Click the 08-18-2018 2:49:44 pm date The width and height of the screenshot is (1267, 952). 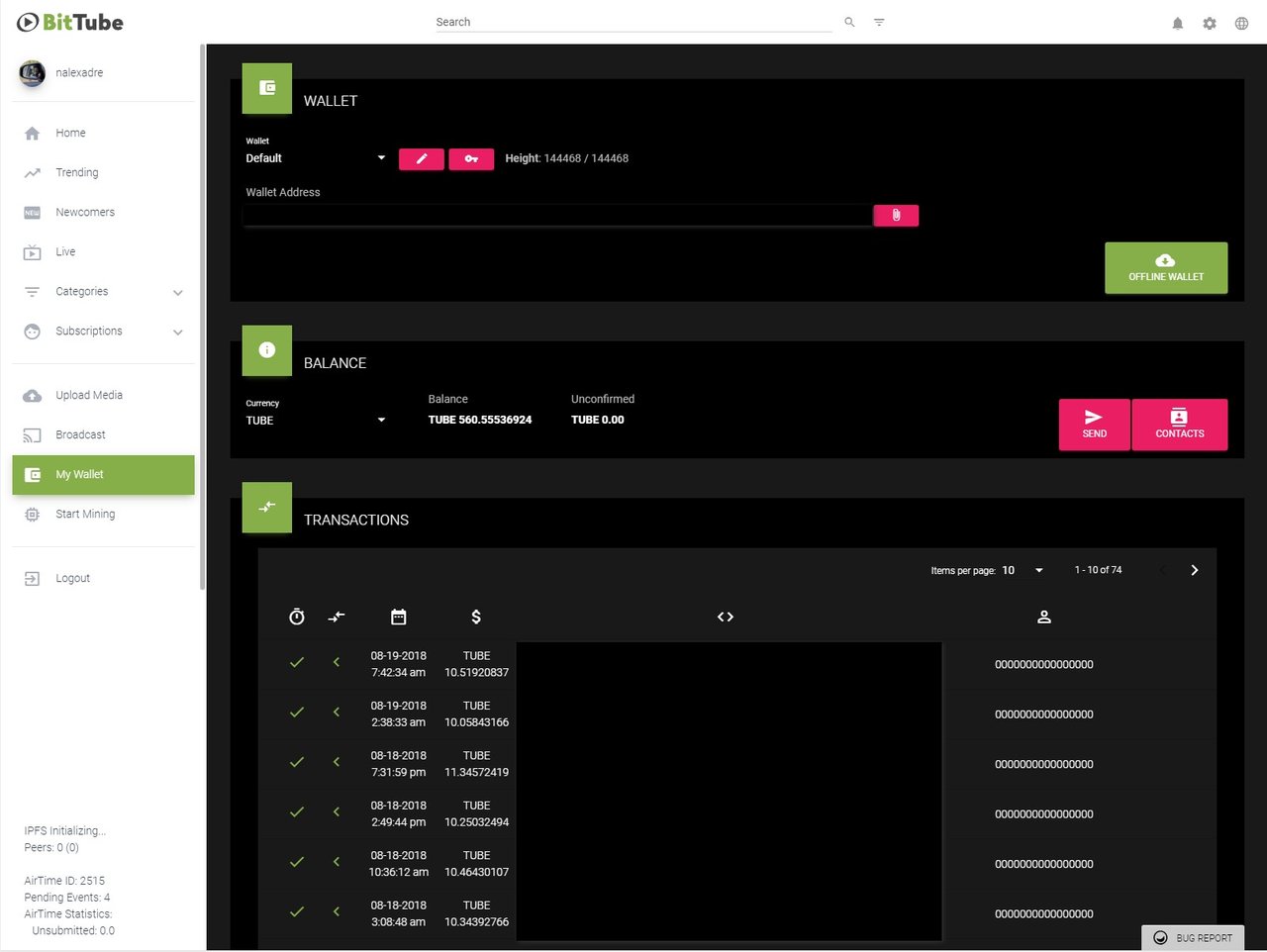(x=398, y=813)
